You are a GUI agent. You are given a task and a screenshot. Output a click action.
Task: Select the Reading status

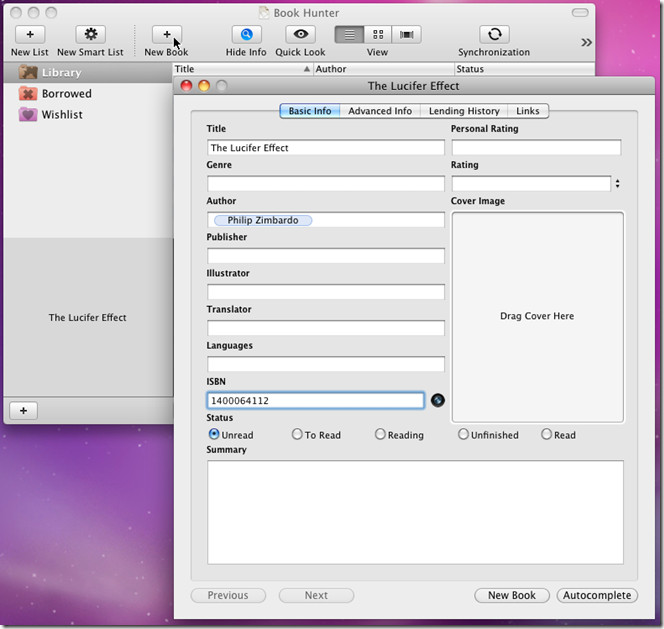click(399, 435)
